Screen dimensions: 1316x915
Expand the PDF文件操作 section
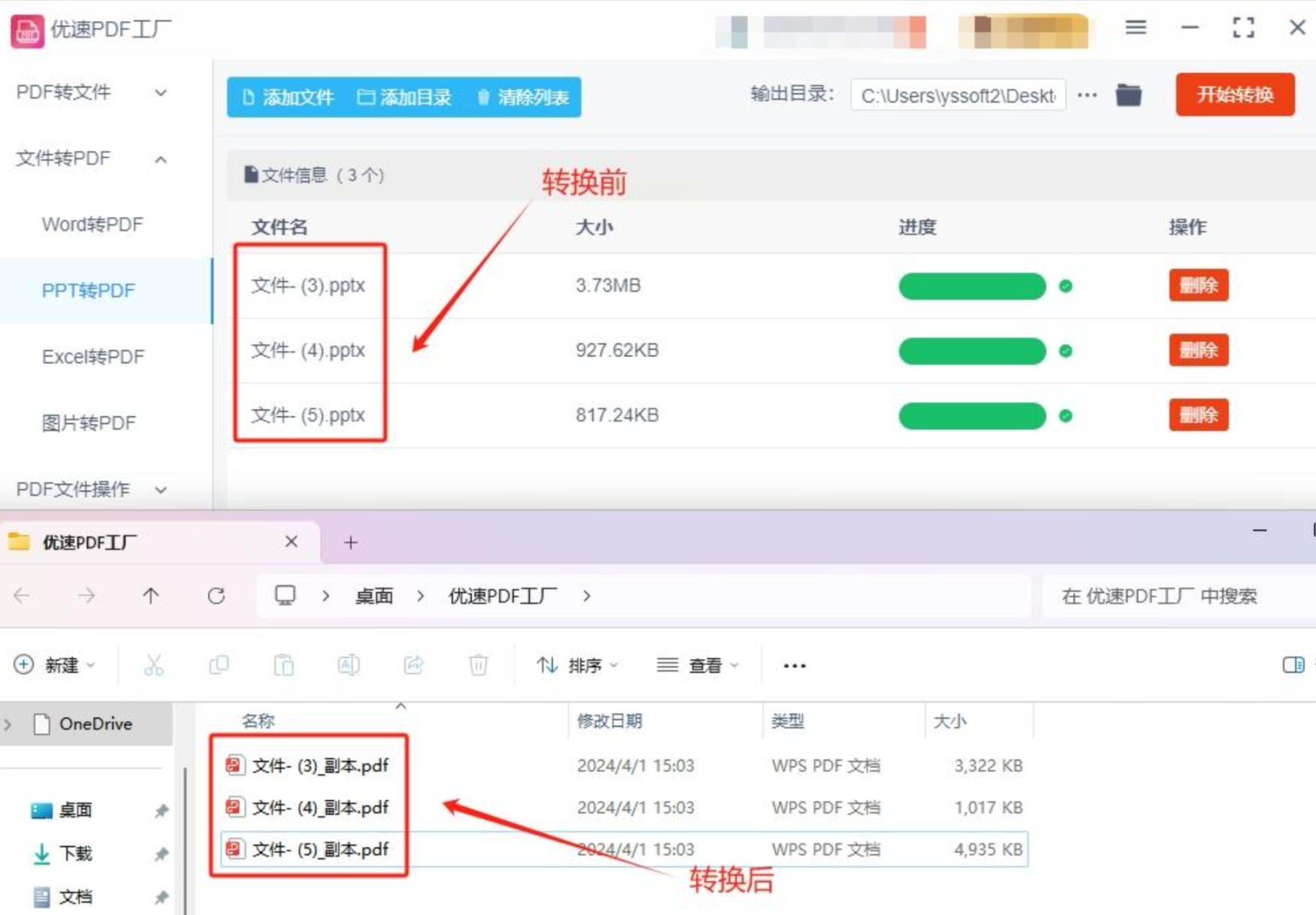[x=92, y=489]
